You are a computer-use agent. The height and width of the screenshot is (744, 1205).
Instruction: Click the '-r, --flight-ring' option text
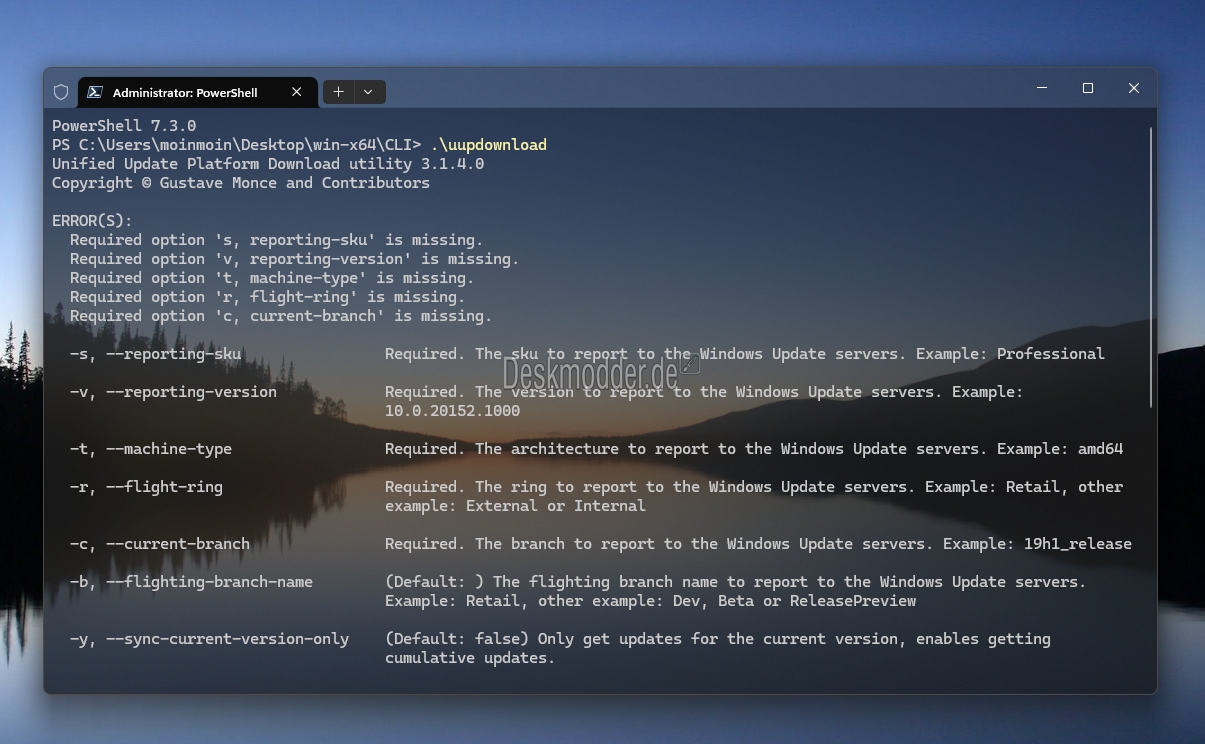click(147, 487)
